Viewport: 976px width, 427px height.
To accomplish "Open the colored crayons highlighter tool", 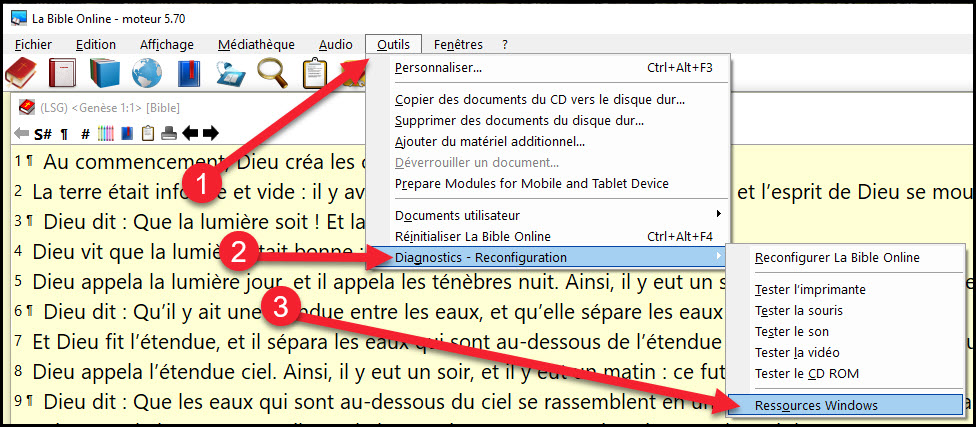I will (x=106, y=133).
